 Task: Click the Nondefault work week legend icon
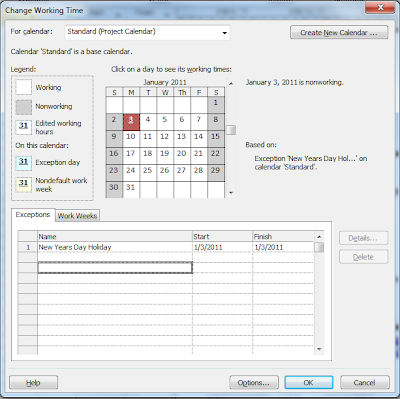[x=24, y=184]
